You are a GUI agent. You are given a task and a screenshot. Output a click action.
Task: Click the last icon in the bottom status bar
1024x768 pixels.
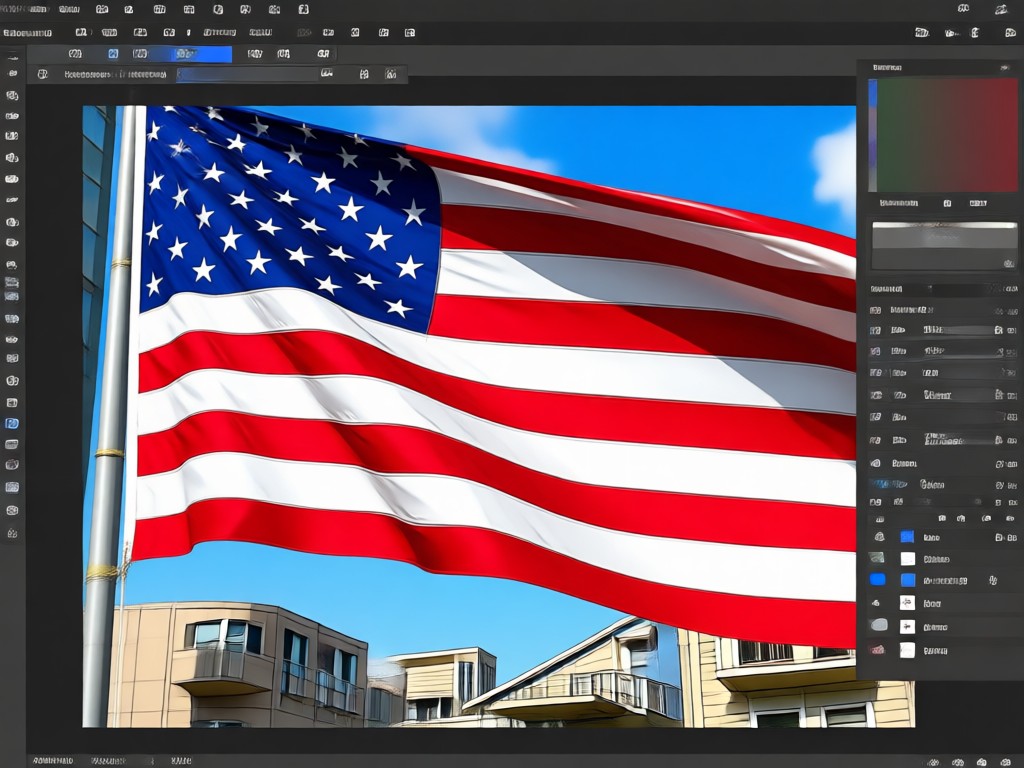[1005, 762]
